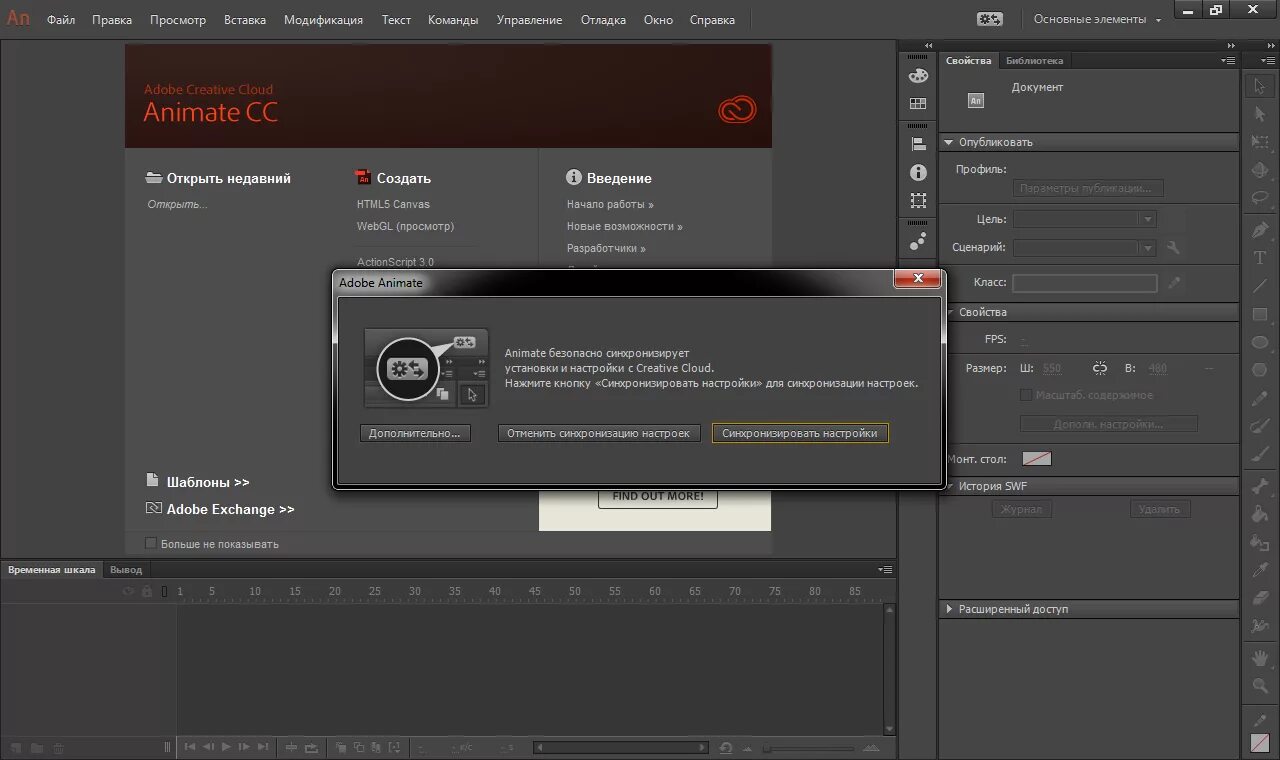
Task: Enable the 'Масштаб. содержимое' checkbox
Action: tap(1026, 394)
